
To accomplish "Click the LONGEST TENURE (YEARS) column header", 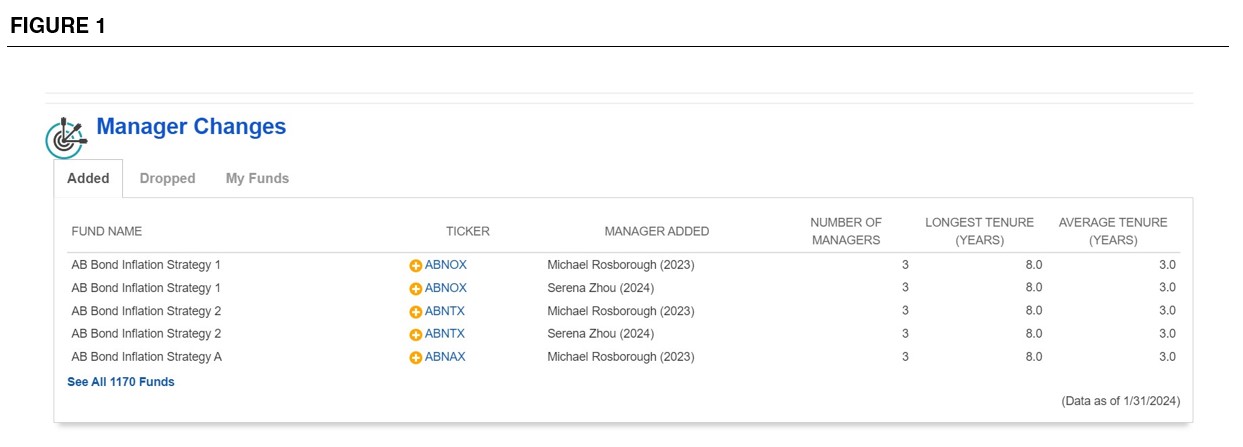I will pos(980,231).
